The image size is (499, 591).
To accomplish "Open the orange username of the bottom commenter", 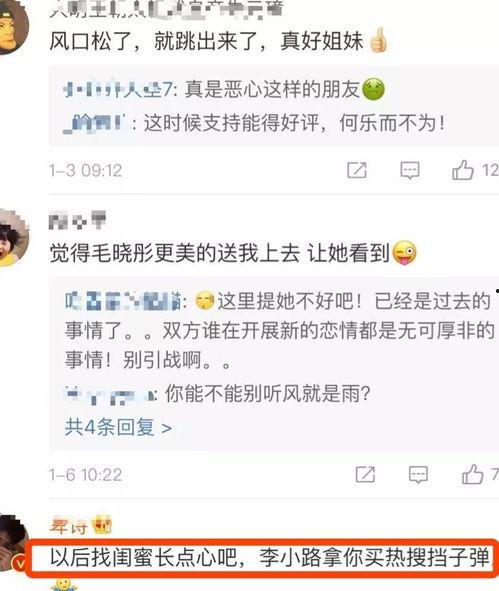I will (x=69, y=527).
